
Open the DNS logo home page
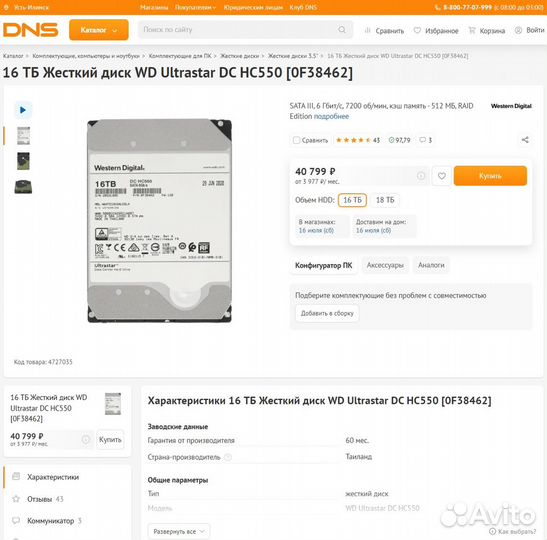(x=31, y=30)
